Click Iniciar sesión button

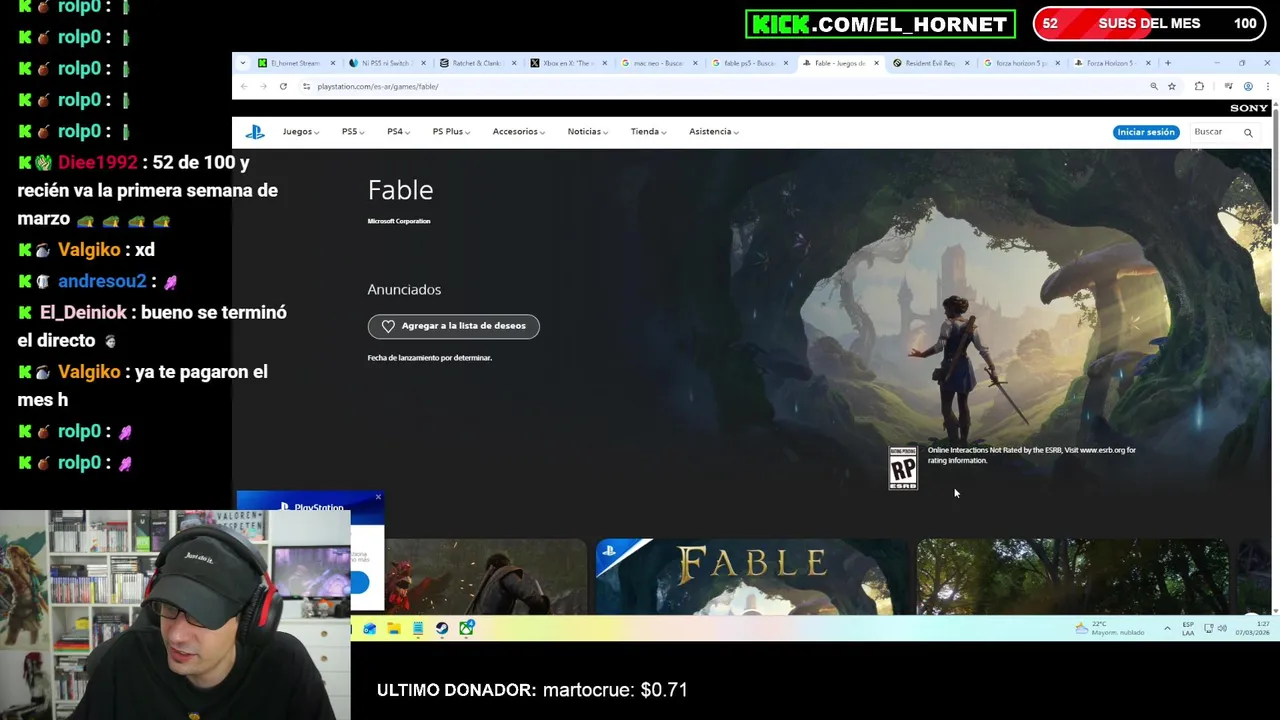tap(1146, 132)
